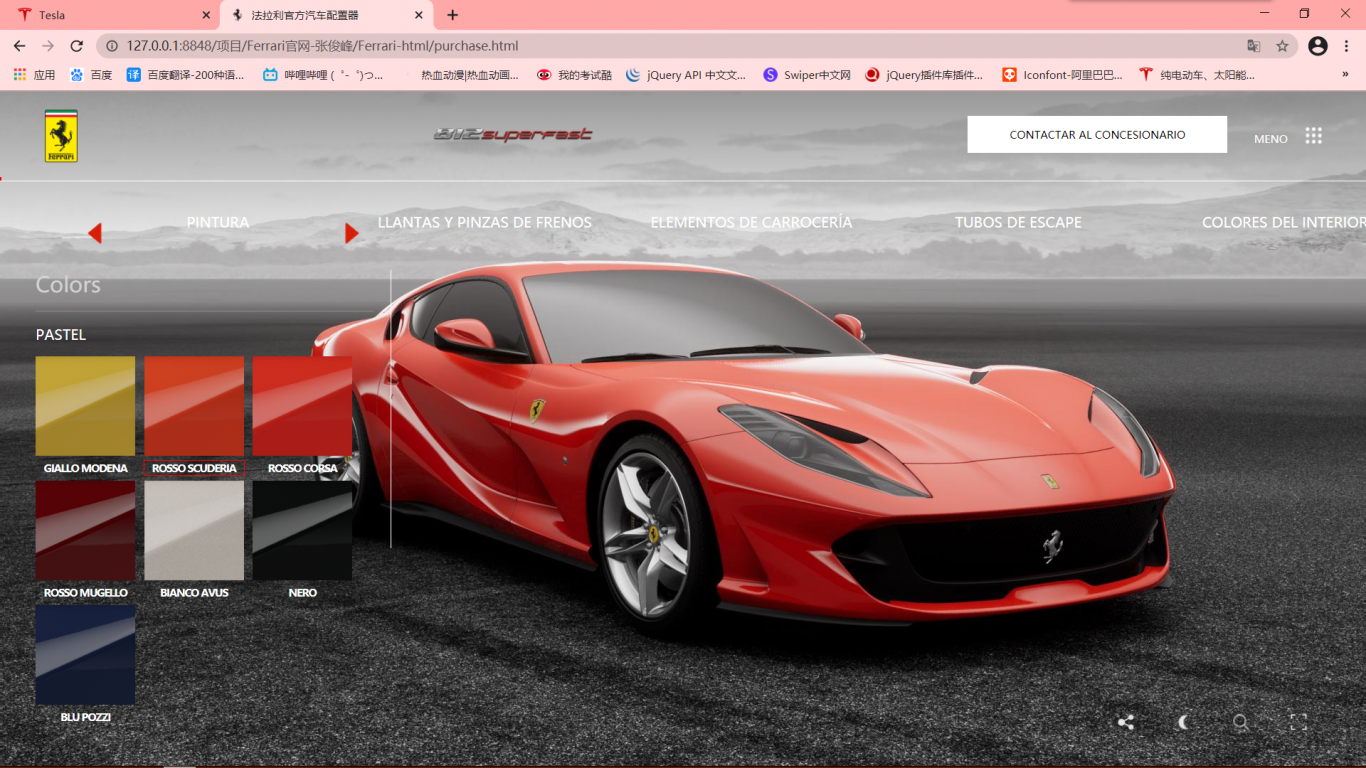Click the Colors panel title
This screenshot has height=768, width=1366.
point(68,285)
